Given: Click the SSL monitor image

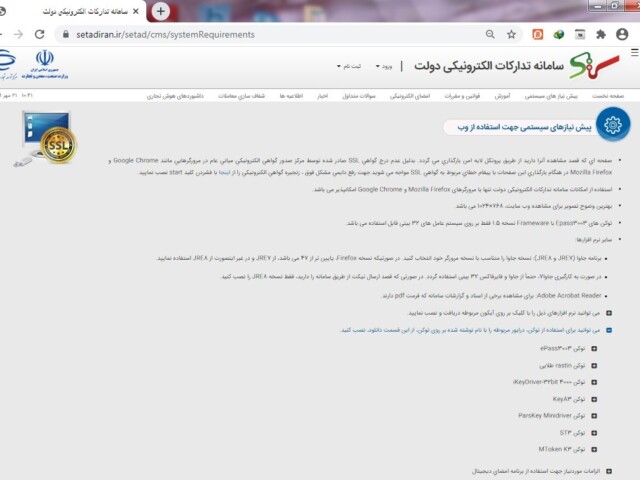Looking at the screenshot, I should 47,138.
